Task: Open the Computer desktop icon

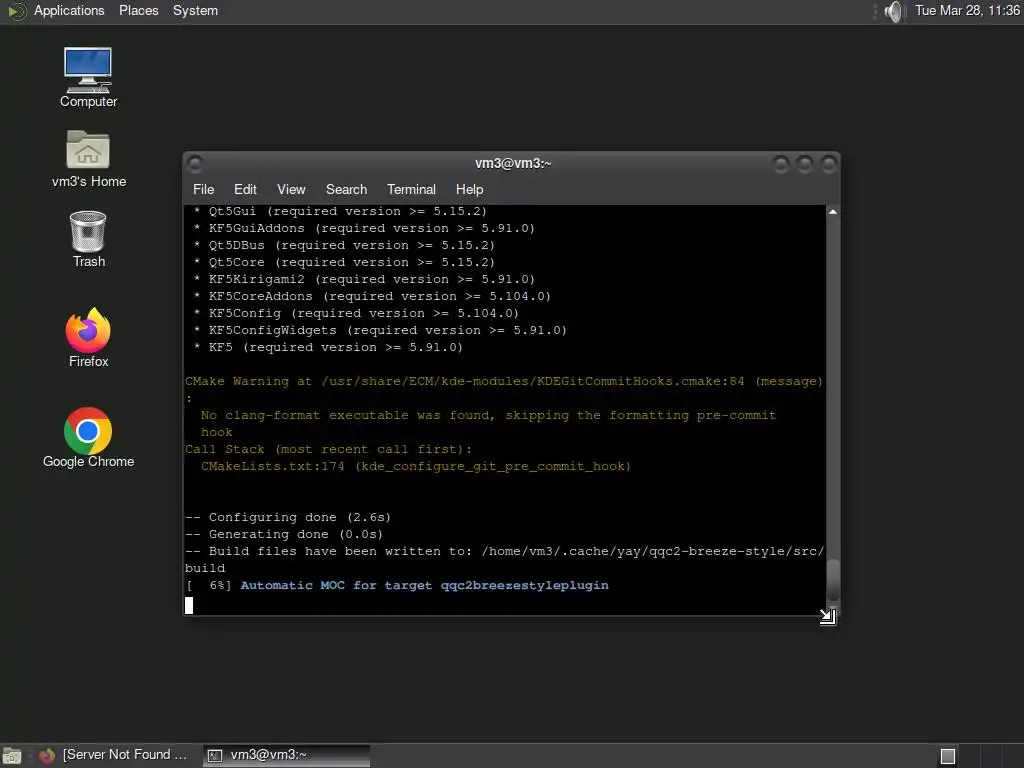Action: click(x=88, y=77)
